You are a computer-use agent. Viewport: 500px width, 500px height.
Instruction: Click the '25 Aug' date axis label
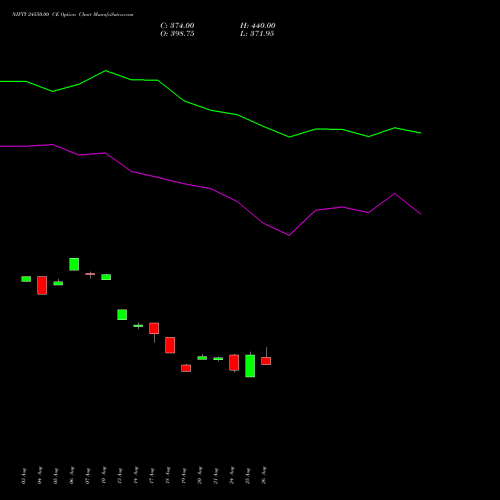pos(248,475)
